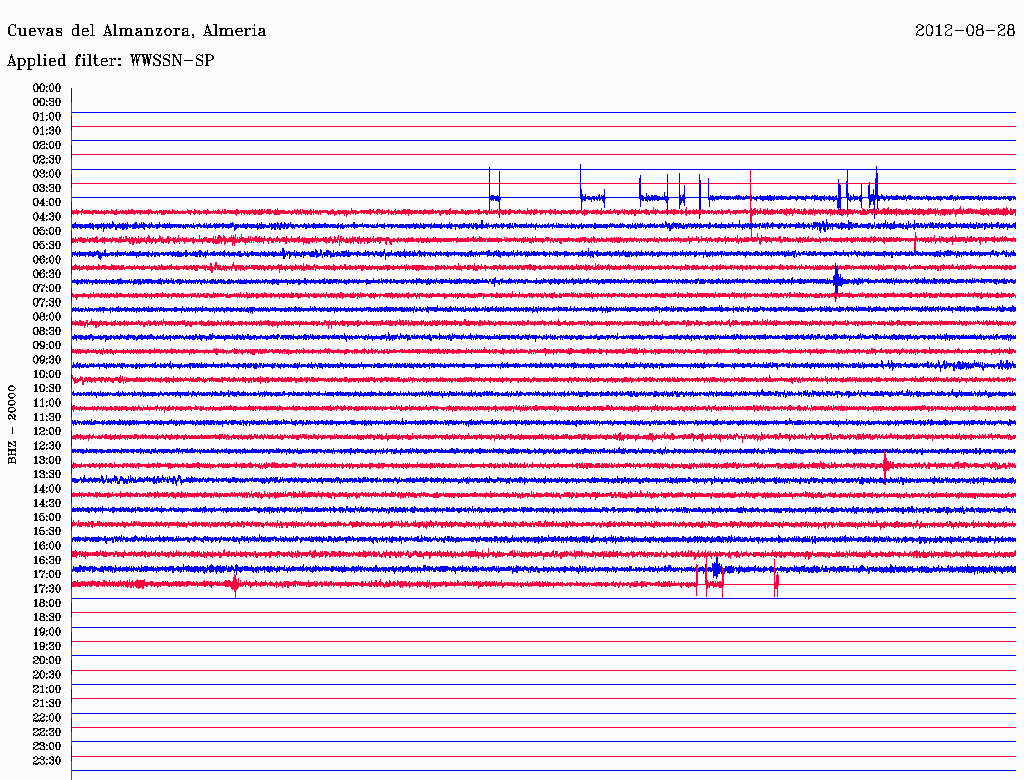Select the 20:30 time label

click(x=47, y=675)
